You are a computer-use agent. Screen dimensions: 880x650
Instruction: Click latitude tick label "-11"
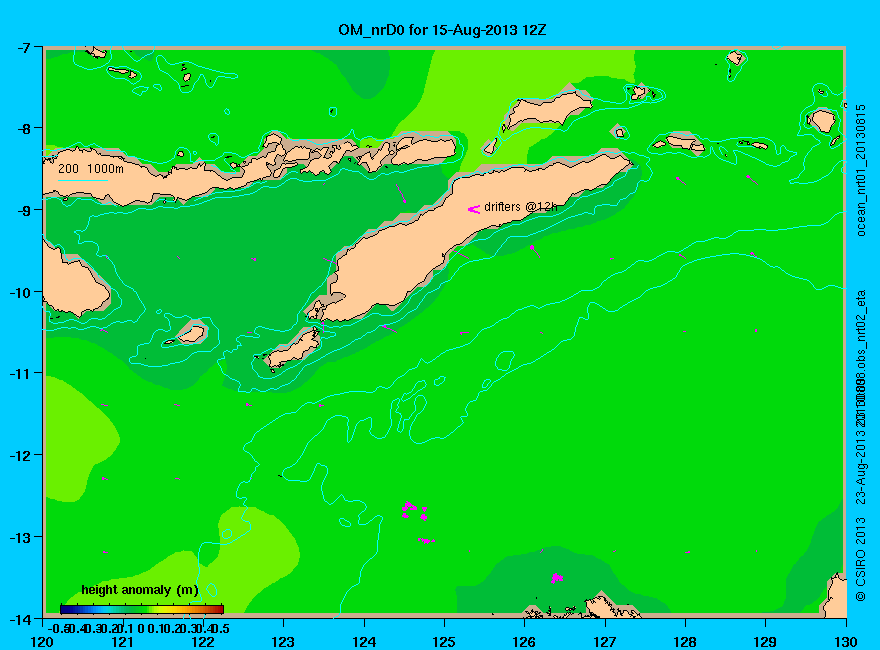[x=19, y=373]
